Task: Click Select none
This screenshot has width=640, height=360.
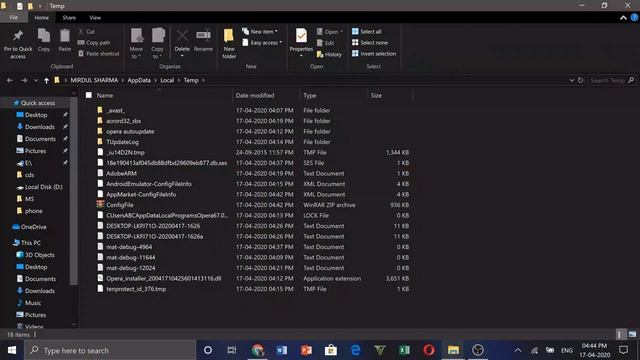Action: coord(370,42)
